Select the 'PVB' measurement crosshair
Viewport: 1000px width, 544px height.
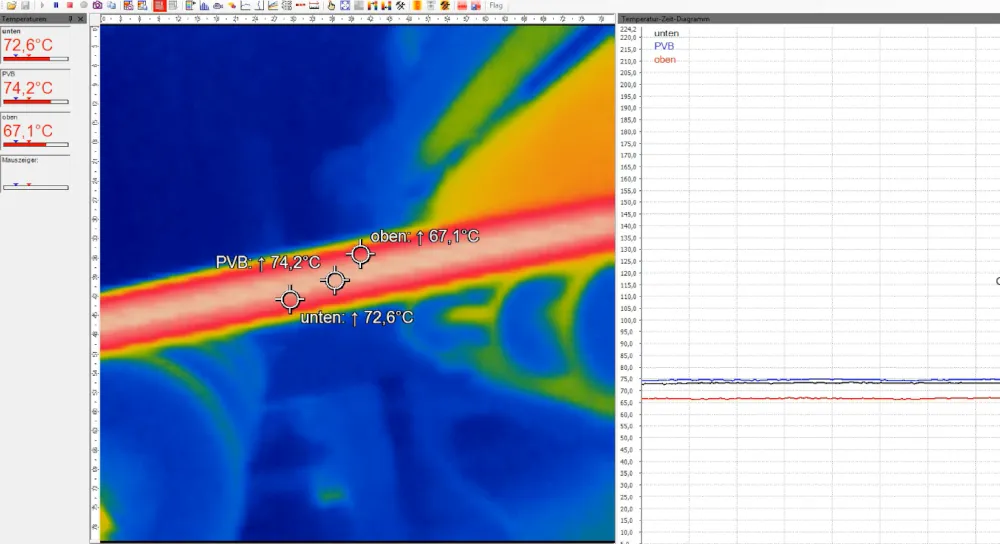[335, 281]
